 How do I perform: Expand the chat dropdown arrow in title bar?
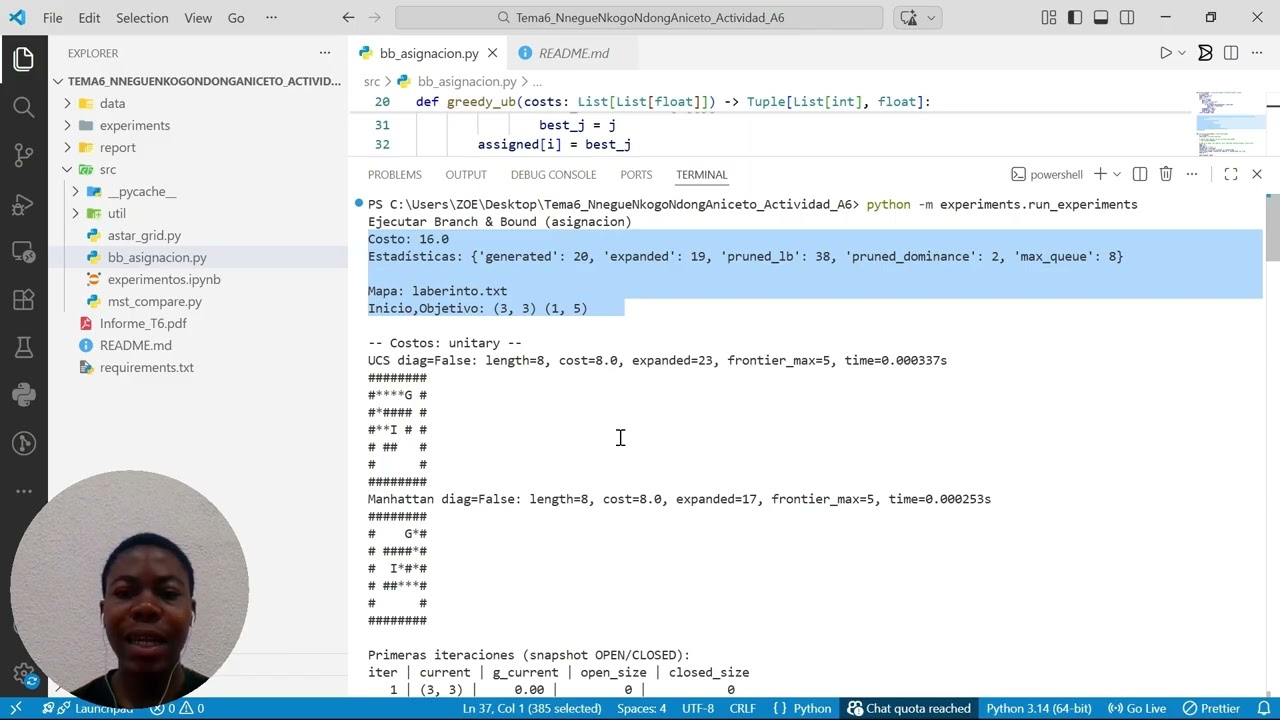click(931, 17)
